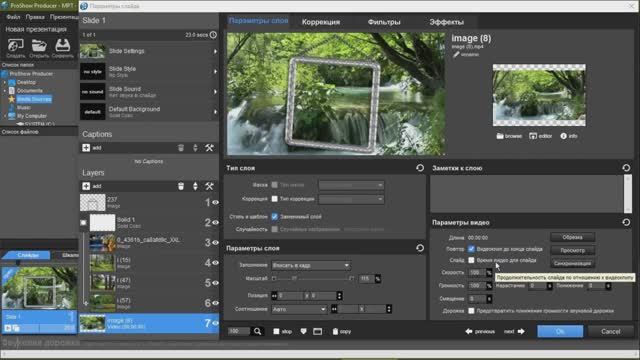Click the browse folder icon under preview
This screenshot has width=640, height=360.
pyautogui.click(x=500, y=136)
